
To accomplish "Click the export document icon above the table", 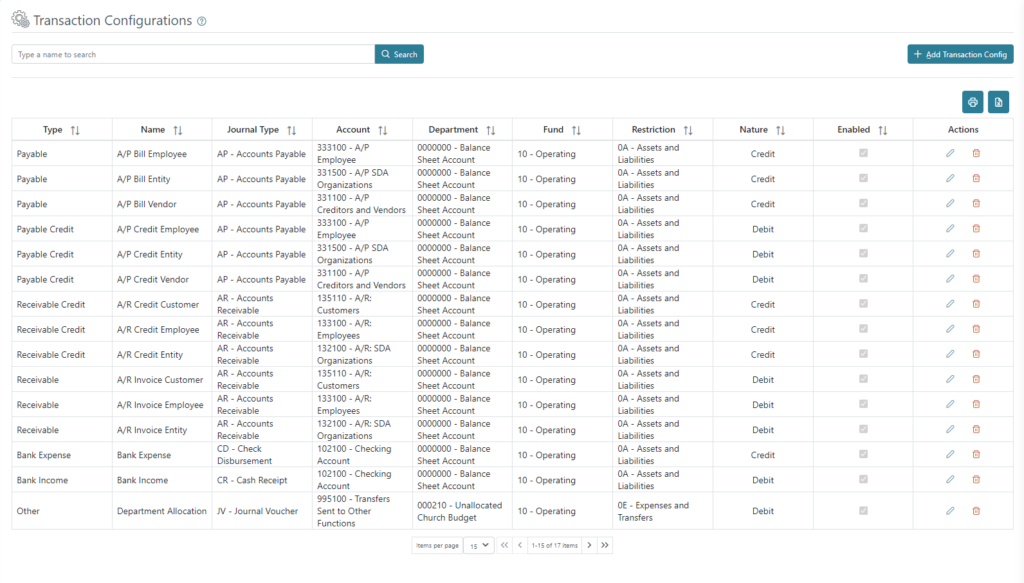I will [x=998, y=102].
